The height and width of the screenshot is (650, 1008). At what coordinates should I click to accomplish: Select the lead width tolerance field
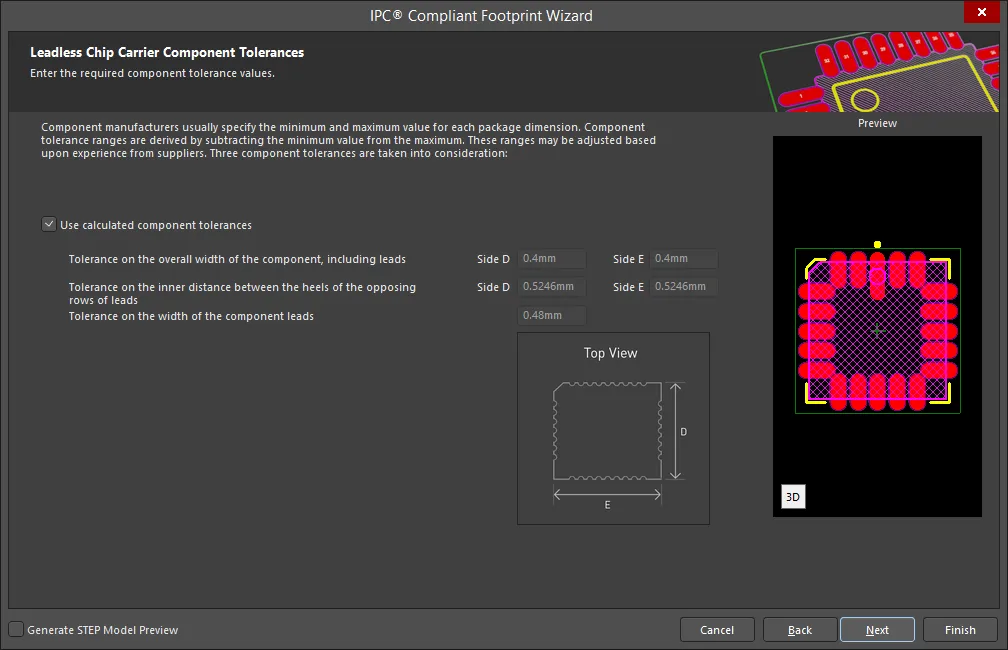pos(552,315)
